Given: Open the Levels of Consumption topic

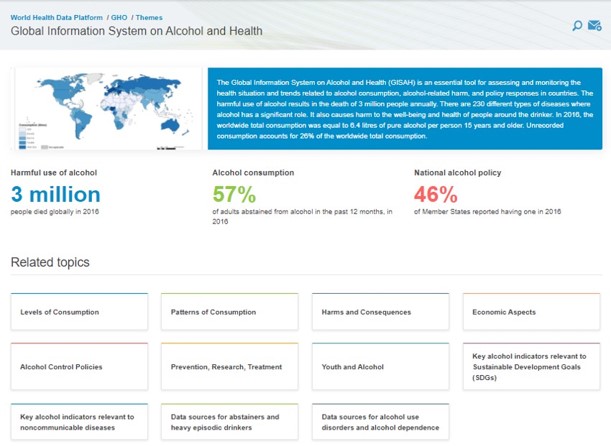Looking at the screenshot, I should pos(79,312).
